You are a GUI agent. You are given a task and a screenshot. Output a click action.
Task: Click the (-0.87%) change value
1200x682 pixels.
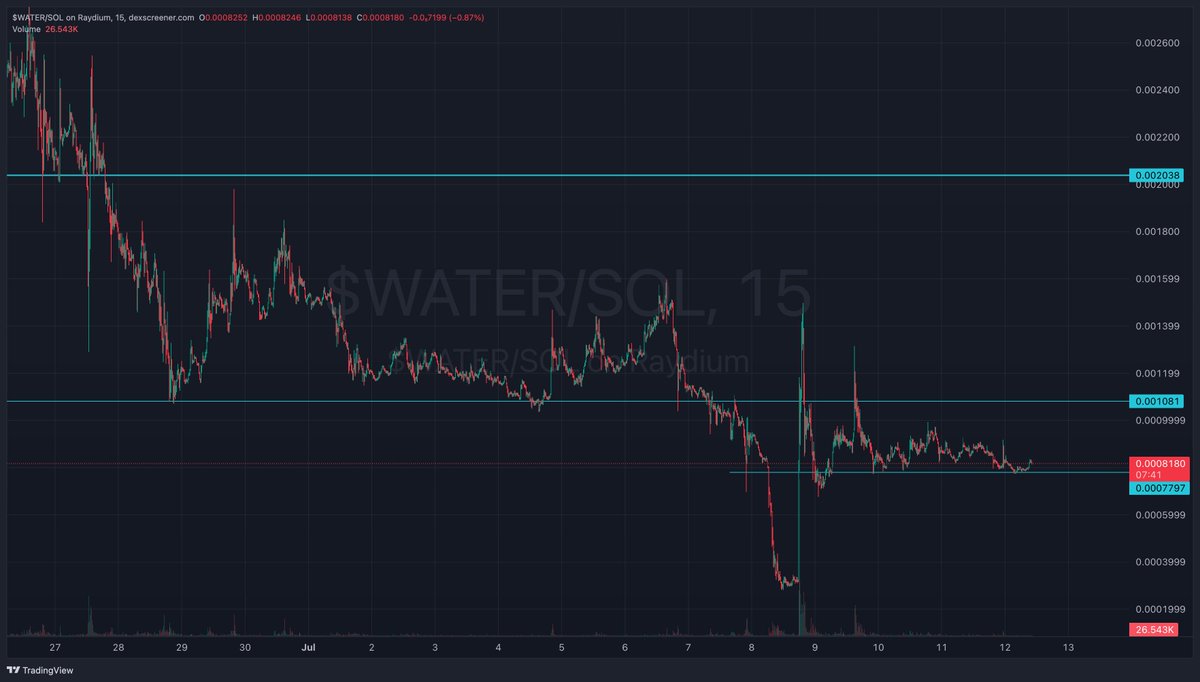tap(467, 17)
